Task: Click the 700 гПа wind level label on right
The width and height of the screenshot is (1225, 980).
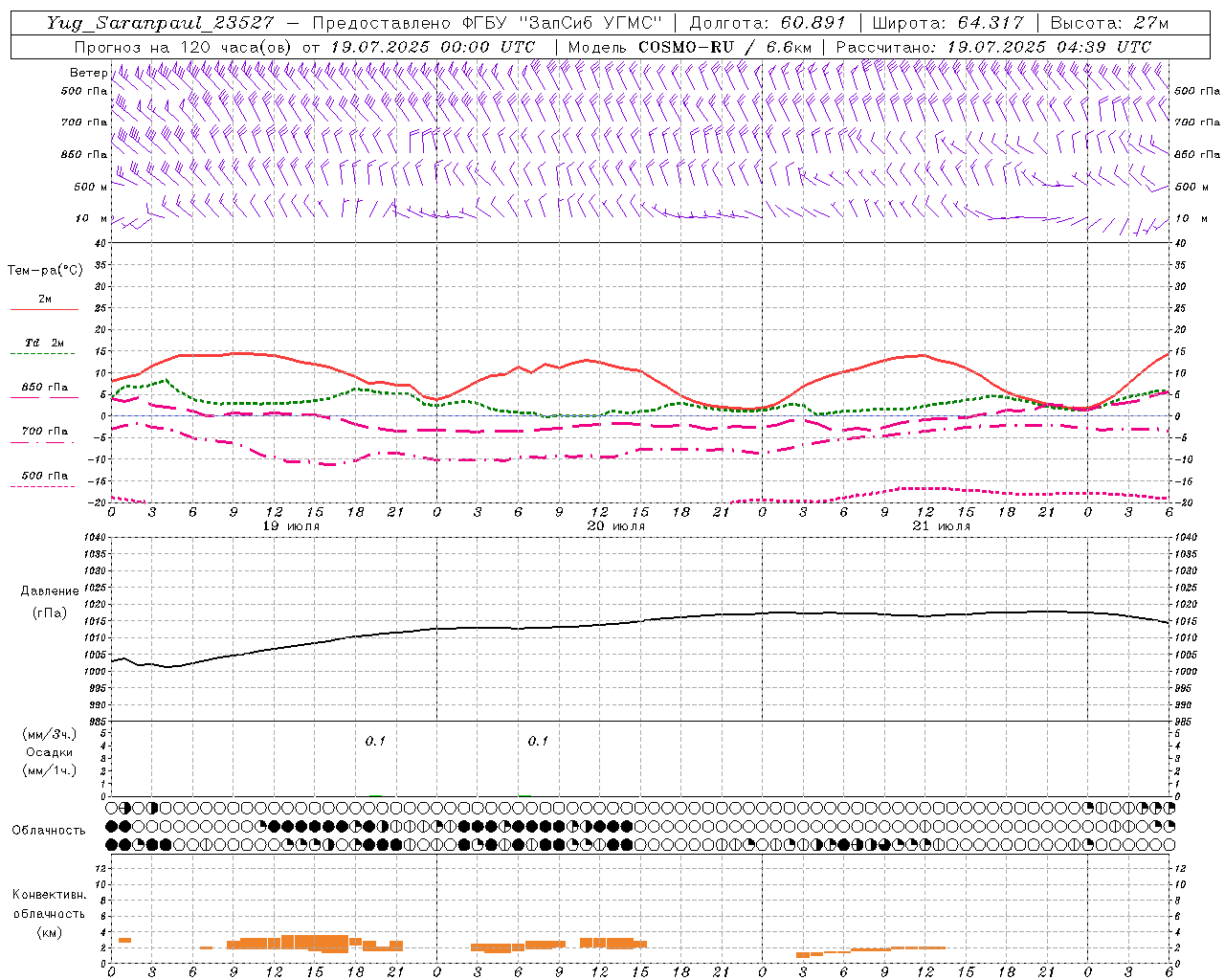Action: coord(1196,122)
